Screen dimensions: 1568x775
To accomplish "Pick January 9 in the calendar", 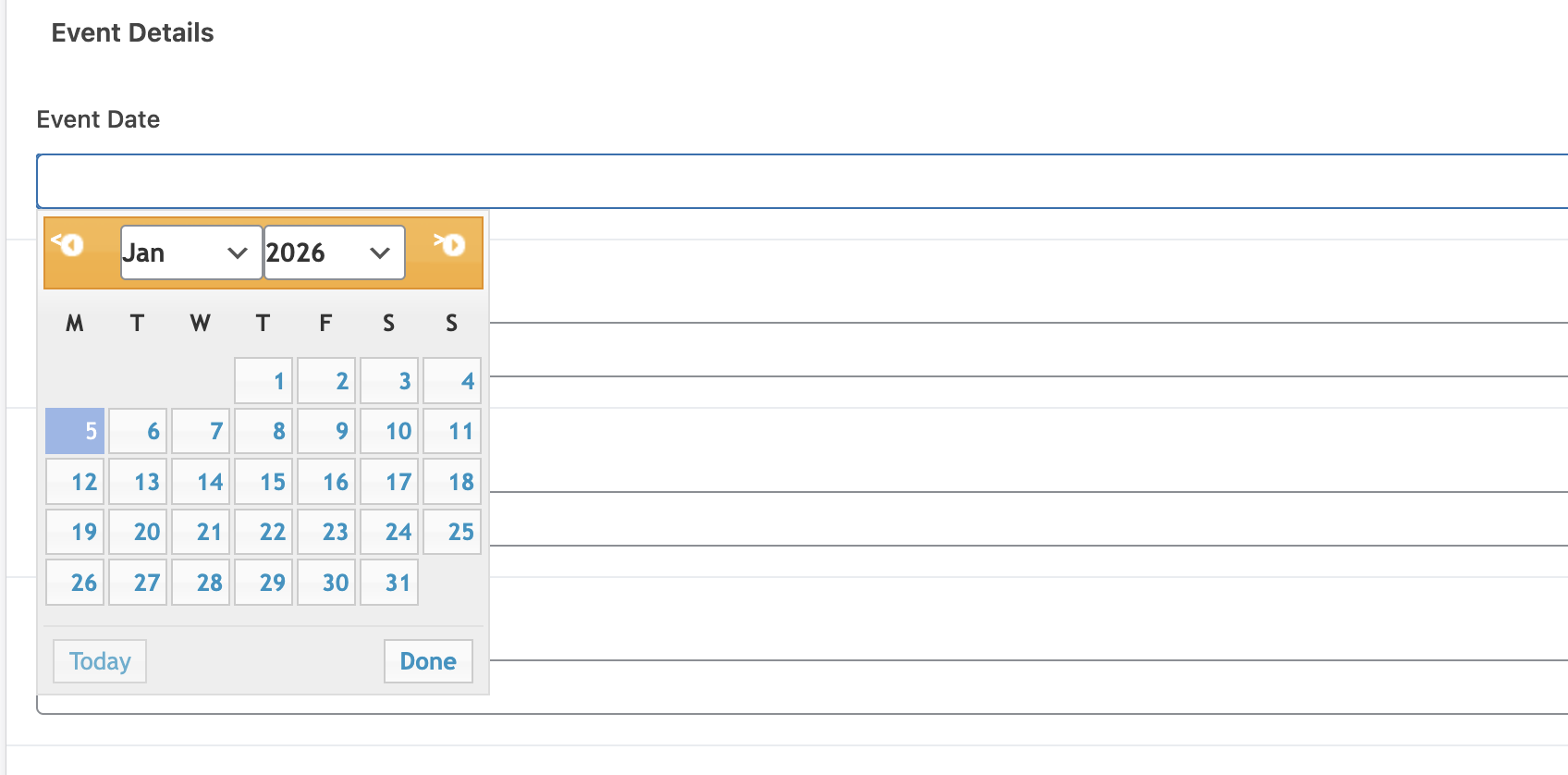I will 326,431.
